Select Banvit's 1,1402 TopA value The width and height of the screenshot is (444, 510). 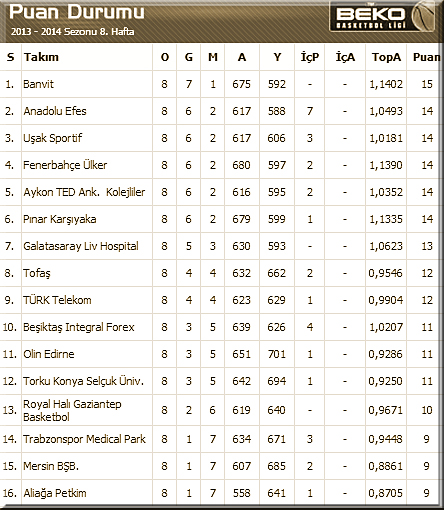pyautogui.click(x=386, y=84)
